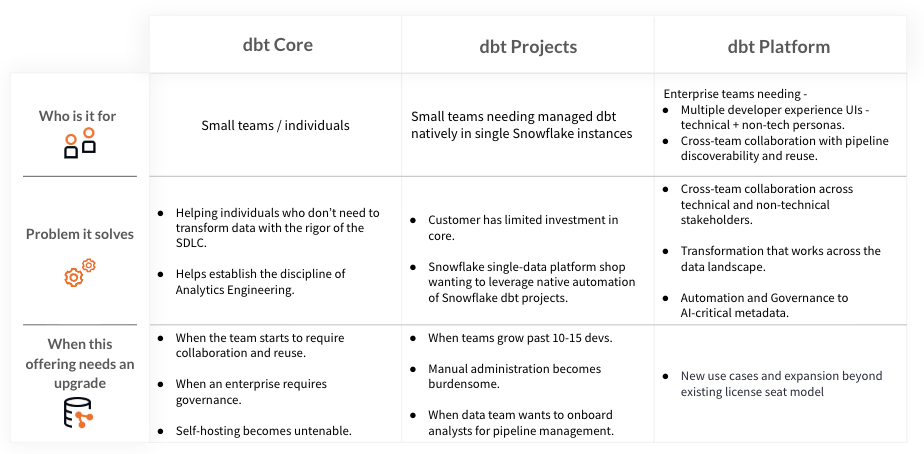Click the orange two-people icon
This screenshot has height=454, width=924.
point(80,143)
